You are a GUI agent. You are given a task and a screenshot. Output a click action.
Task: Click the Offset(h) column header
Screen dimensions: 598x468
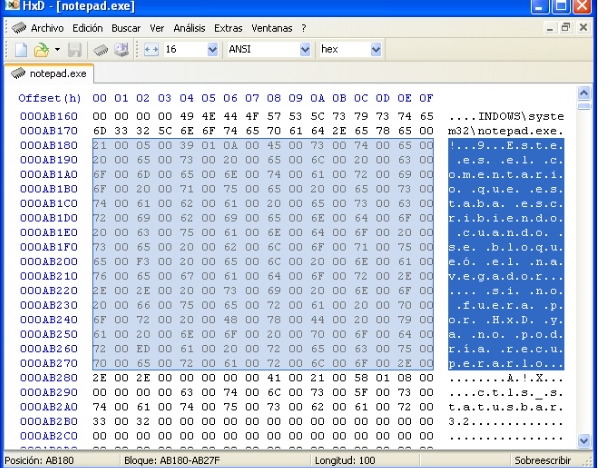(50, 98)
